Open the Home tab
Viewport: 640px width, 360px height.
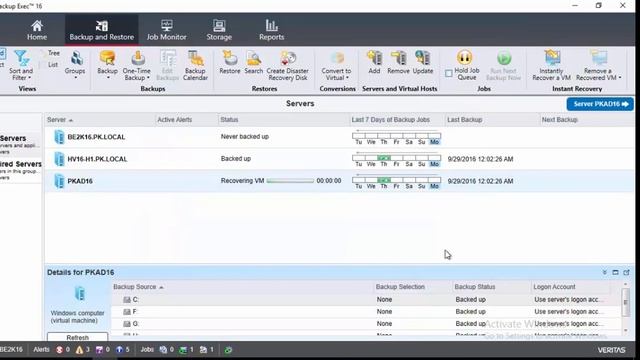click(x=37, y=30)
